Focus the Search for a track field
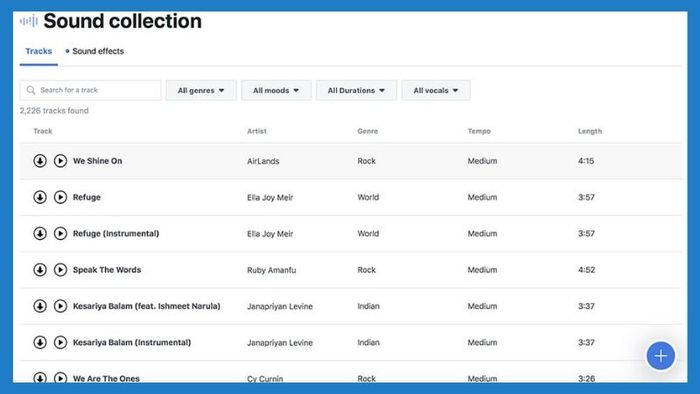Image resolution: width=700 pixels, height=394 pixels. click(90, 90)
